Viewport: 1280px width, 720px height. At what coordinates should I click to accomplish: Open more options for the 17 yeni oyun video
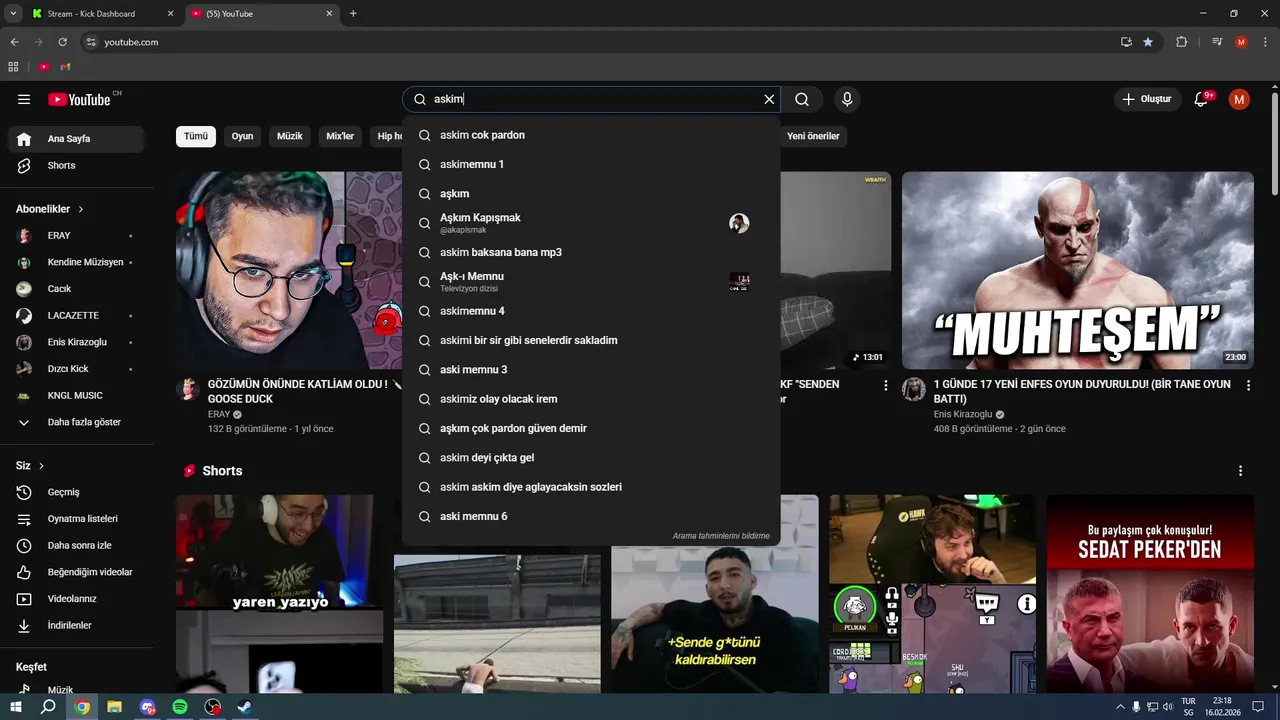[x=1248, y=385]
